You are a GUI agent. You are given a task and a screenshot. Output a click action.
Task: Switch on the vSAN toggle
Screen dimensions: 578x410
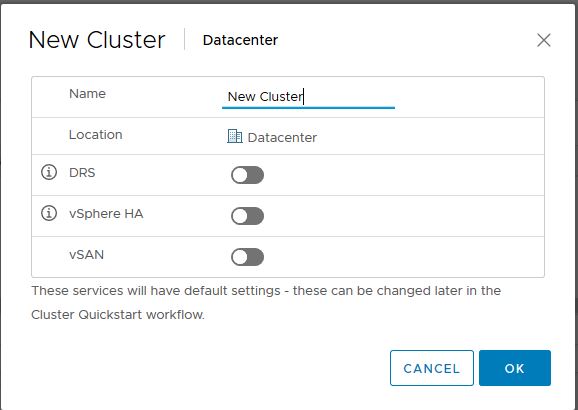coord(247,257)
